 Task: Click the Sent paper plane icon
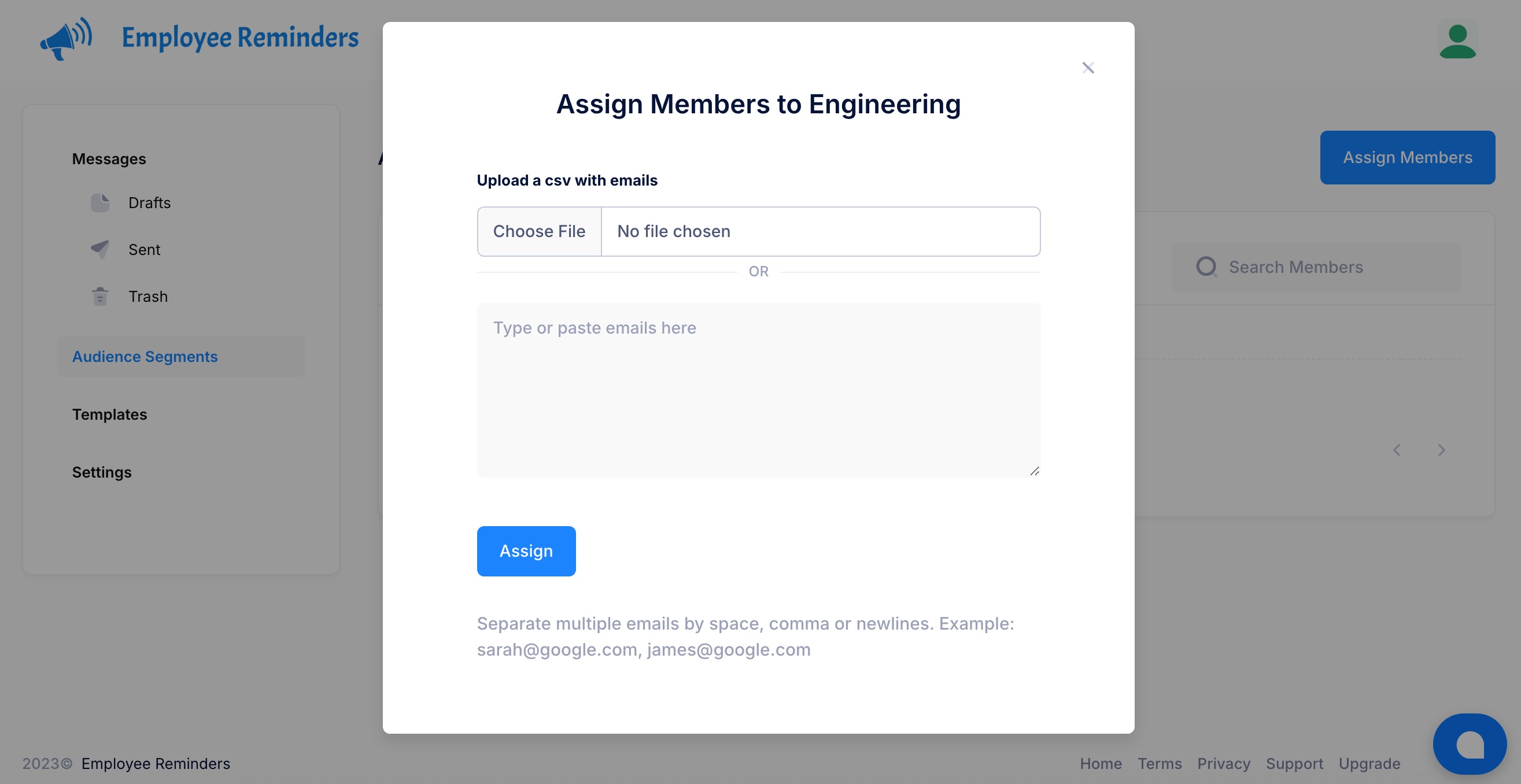100,249
